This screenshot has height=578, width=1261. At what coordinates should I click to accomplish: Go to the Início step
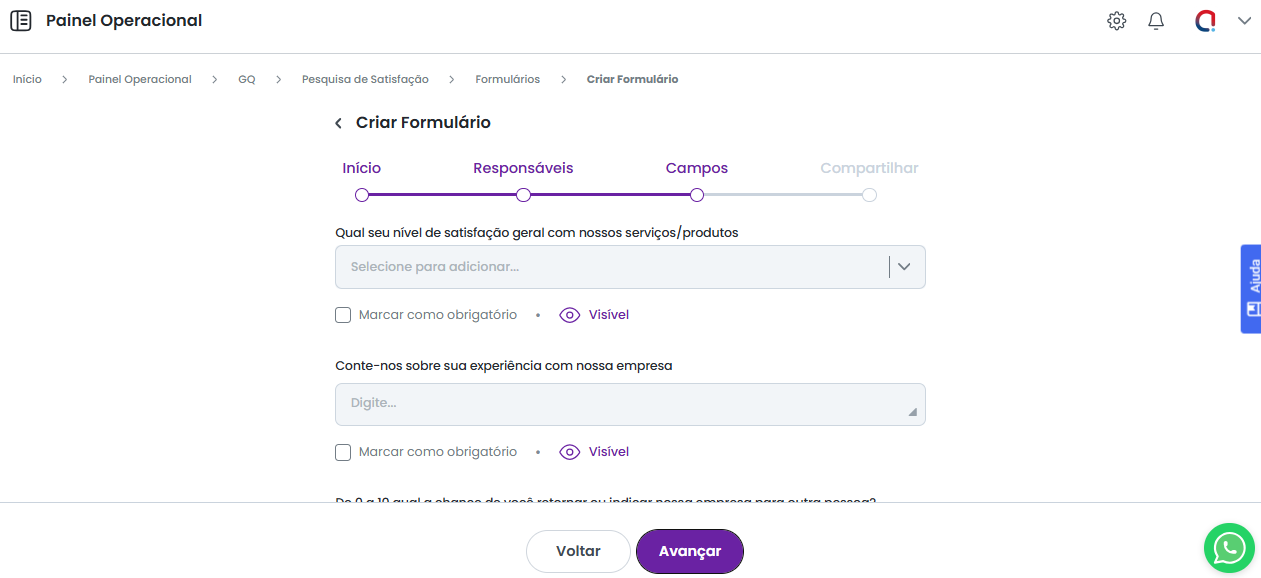(362, 195)
